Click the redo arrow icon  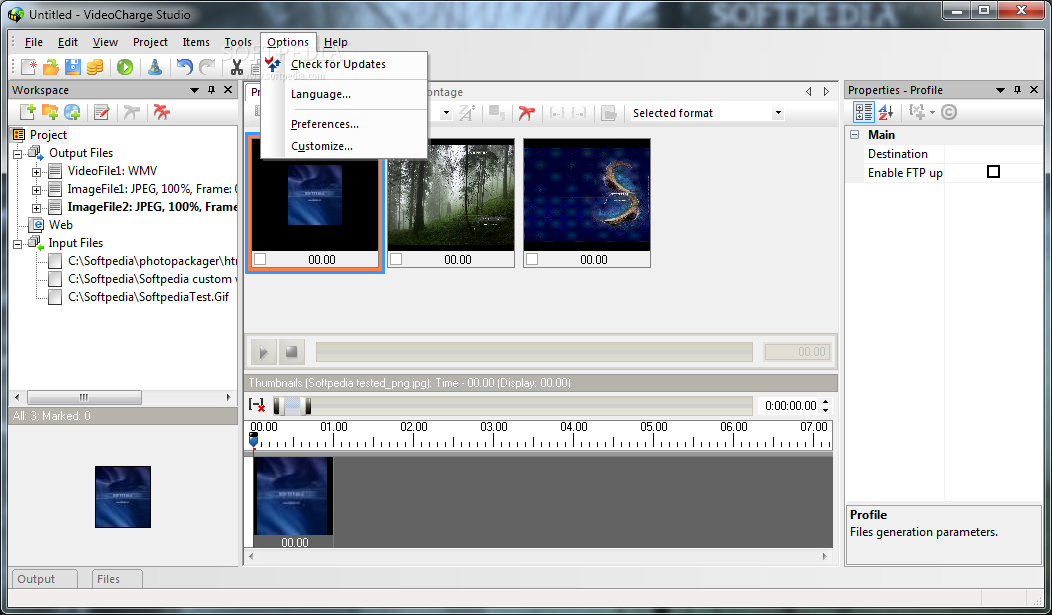pyautogui.click(x=207, y=67)
